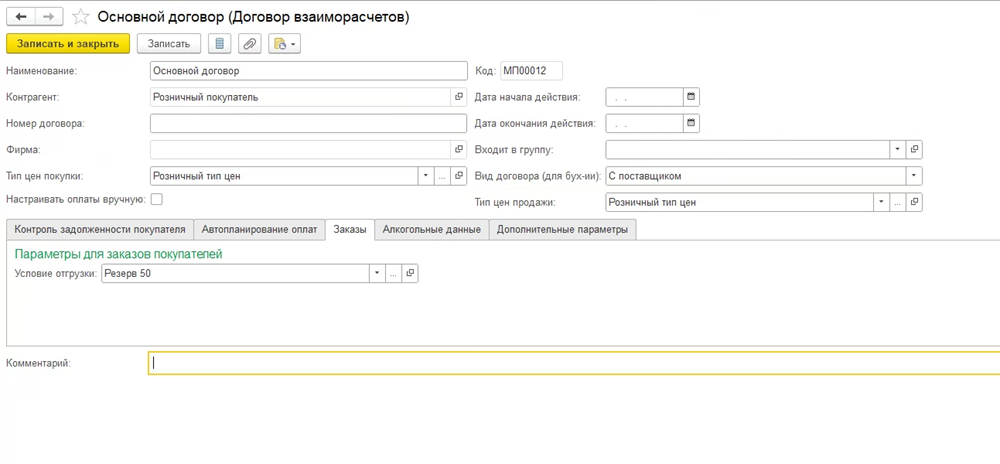Open the Контрагент record with its open icon
The image size is (1000, 464).
tap(459, 97)
